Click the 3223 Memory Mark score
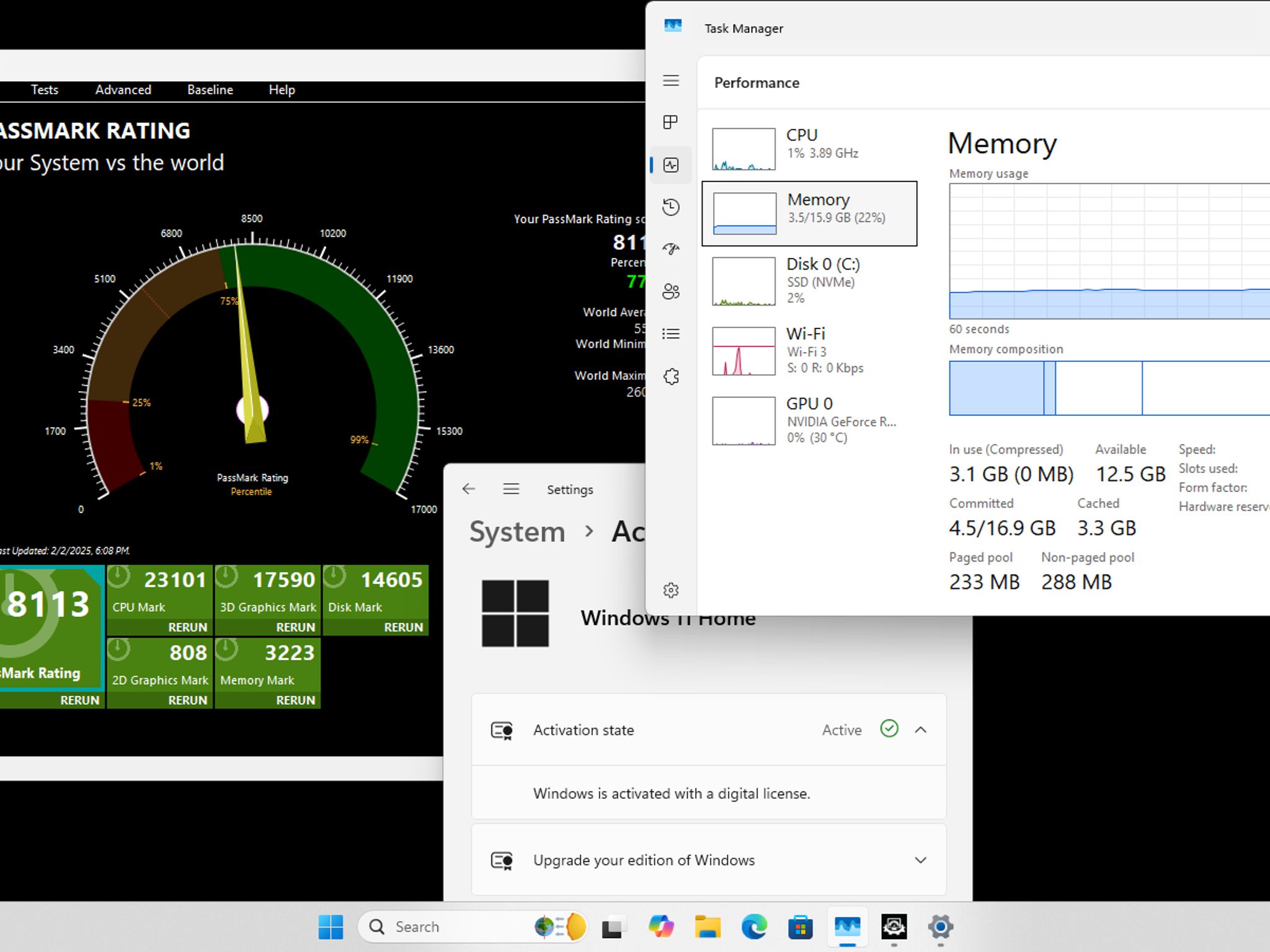This screenshot has width=1270, height=952. point(290,653)
